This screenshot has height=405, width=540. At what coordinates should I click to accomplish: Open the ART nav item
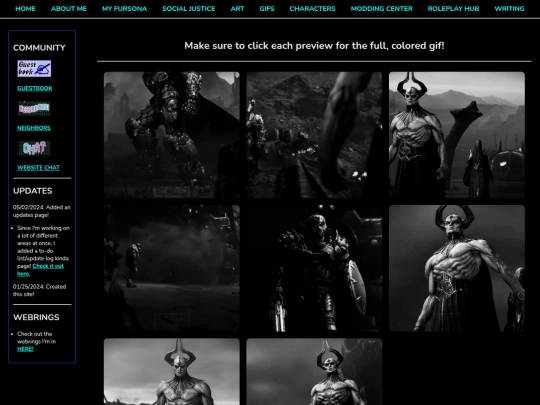237,9
